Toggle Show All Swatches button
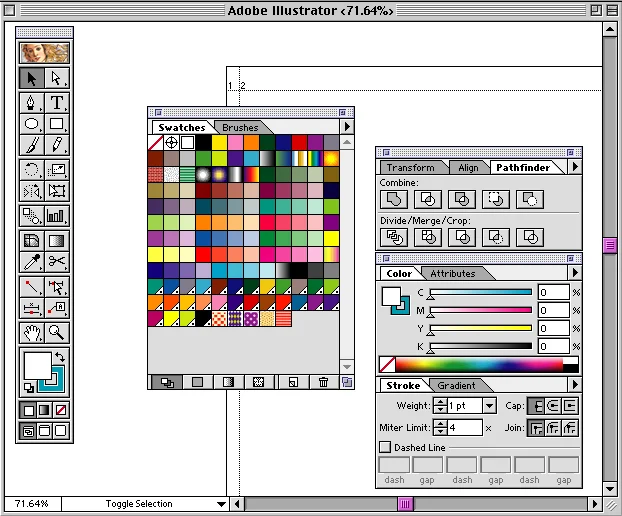 pyautogui.click(x=167, y=382)
